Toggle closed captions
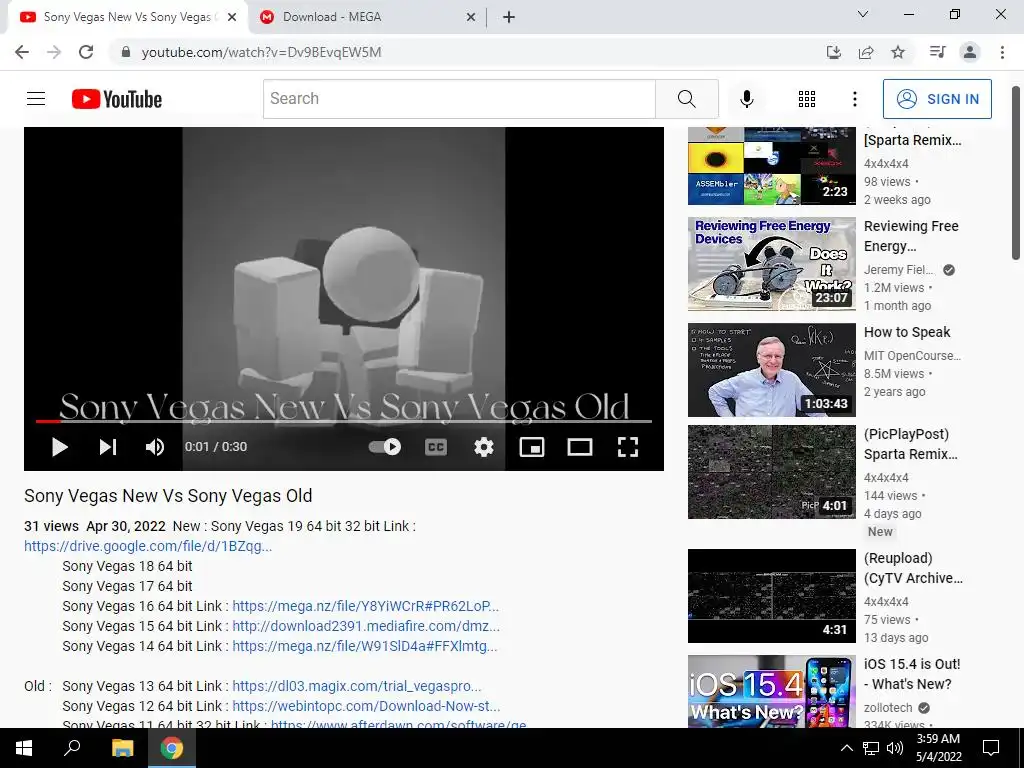Viewport: 1024px width, 768px height. 436,447
